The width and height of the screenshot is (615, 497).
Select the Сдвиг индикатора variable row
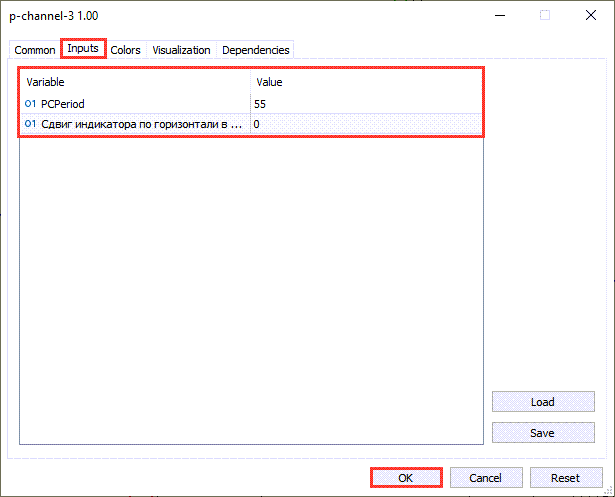(251, 124)
